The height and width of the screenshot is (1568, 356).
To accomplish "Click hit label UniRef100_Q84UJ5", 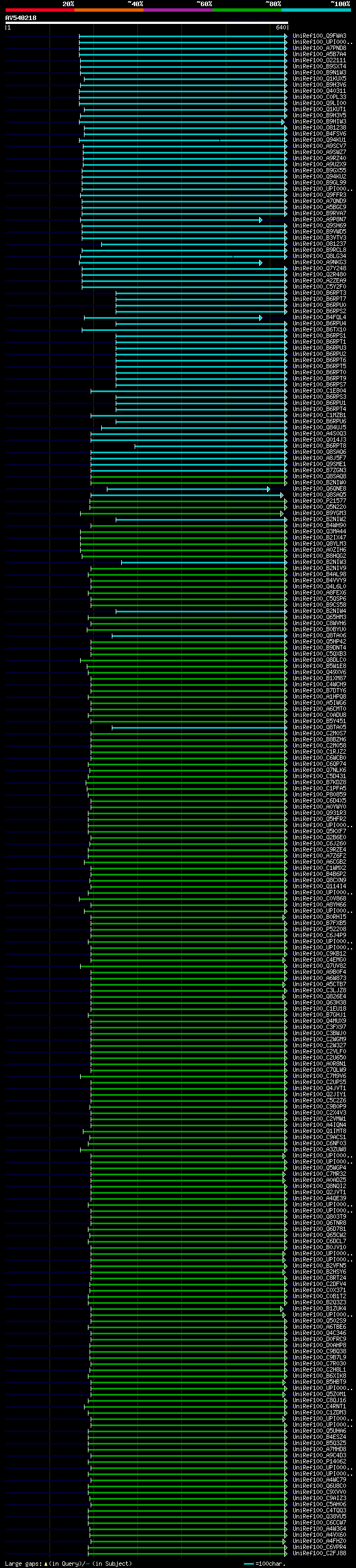I will point(319,427).
